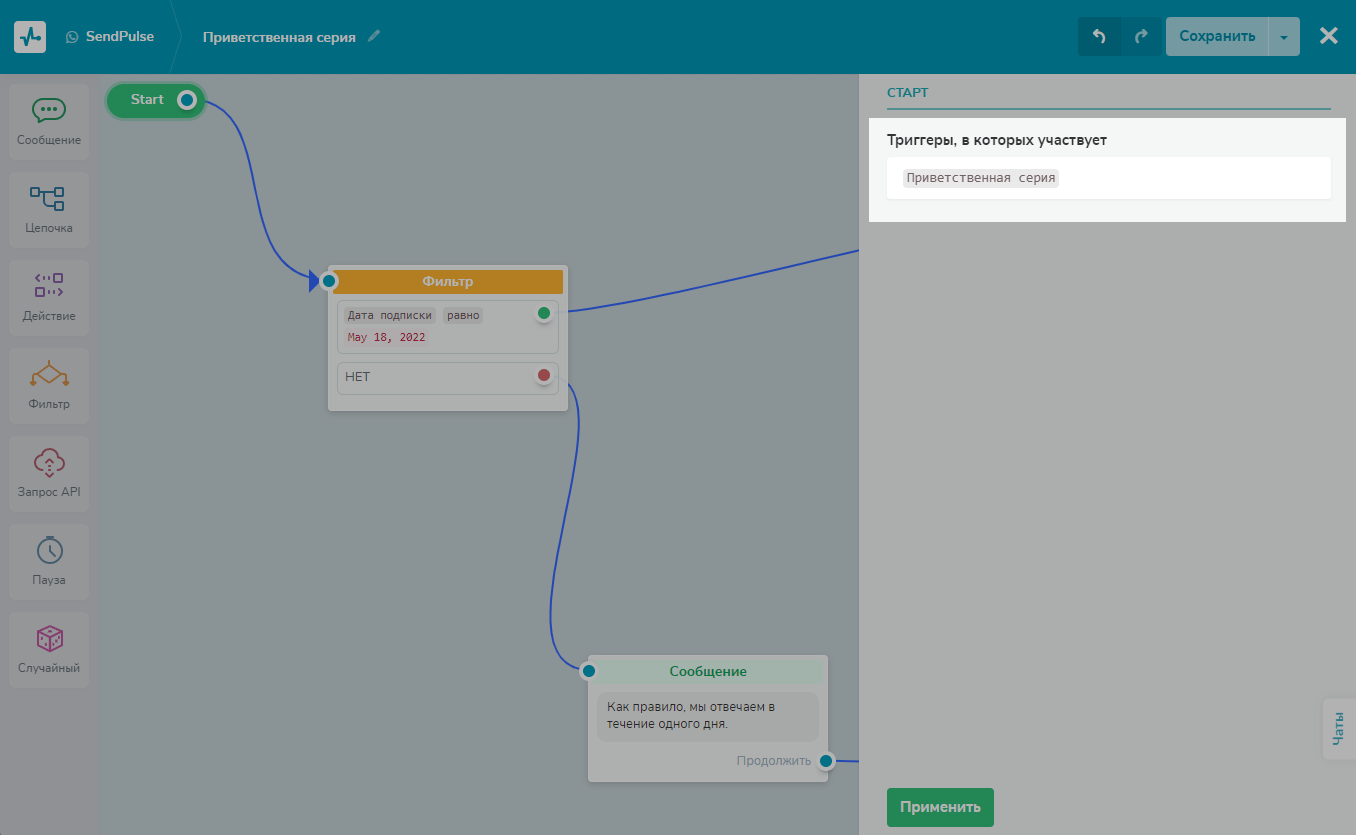Click the Приветственная серия trigger tag
The width and height of the screenshot is (1356, 835).
click(x=980, y=178)
